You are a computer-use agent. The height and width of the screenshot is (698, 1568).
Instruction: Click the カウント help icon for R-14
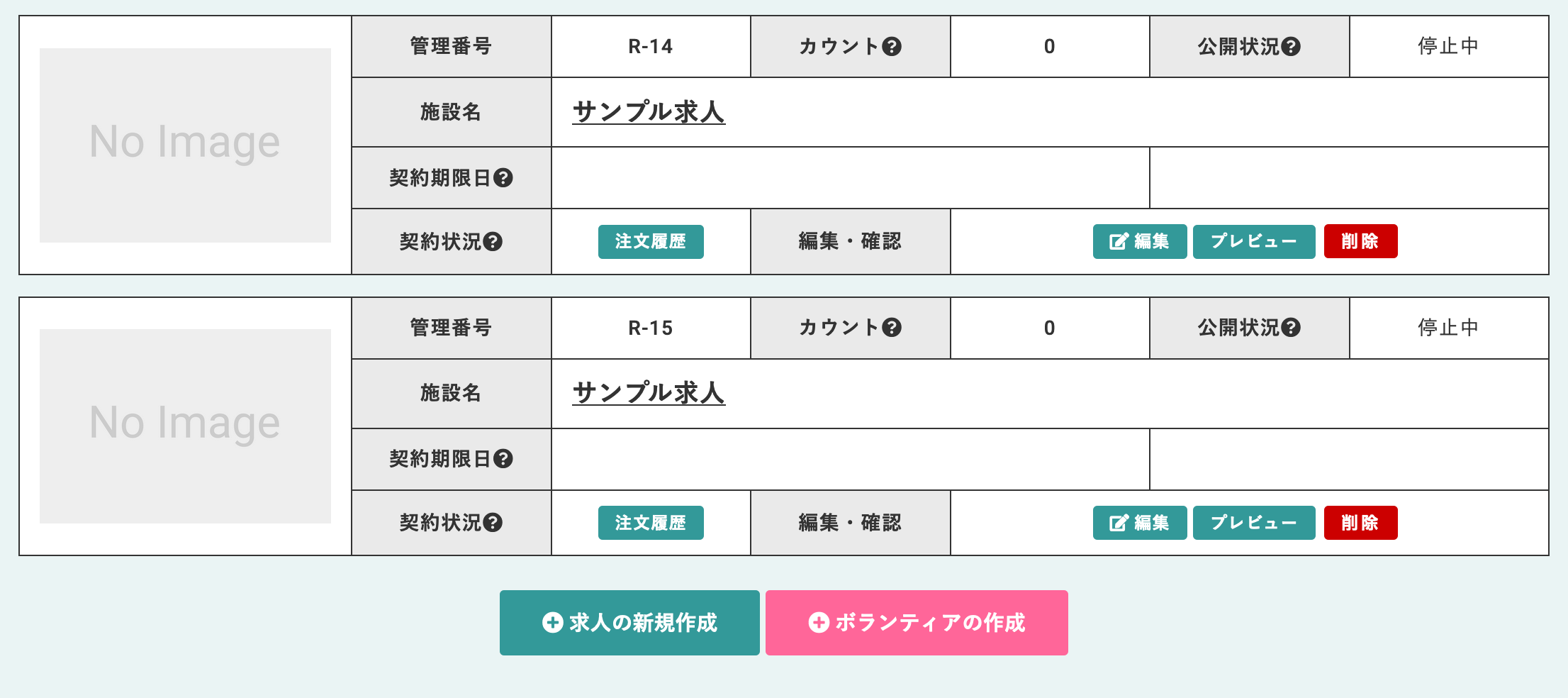coord(892,47)
